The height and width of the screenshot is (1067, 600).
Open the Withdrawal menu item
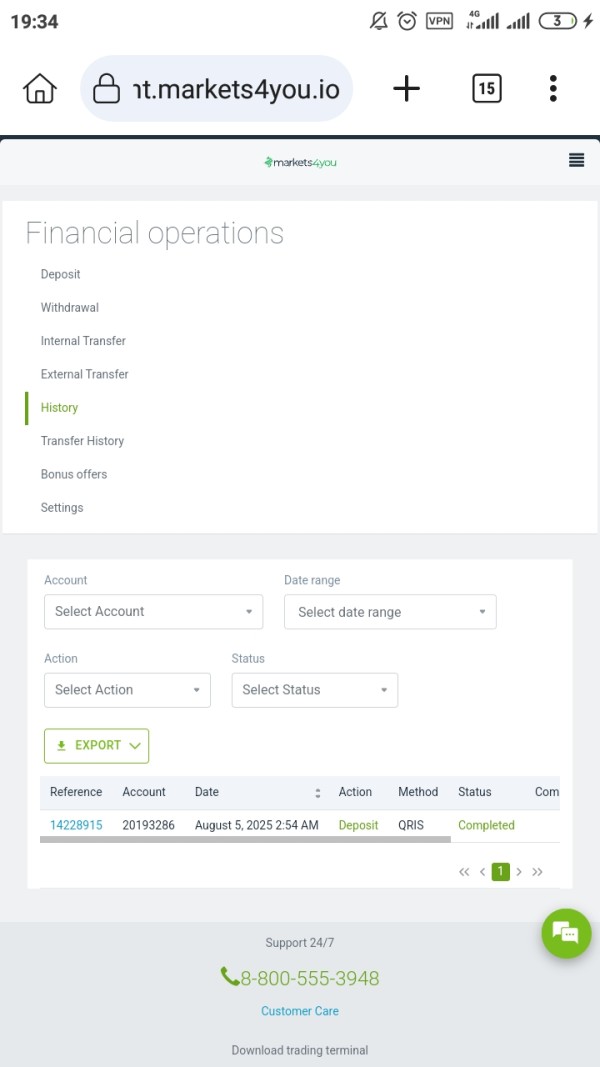click(69, 308)
